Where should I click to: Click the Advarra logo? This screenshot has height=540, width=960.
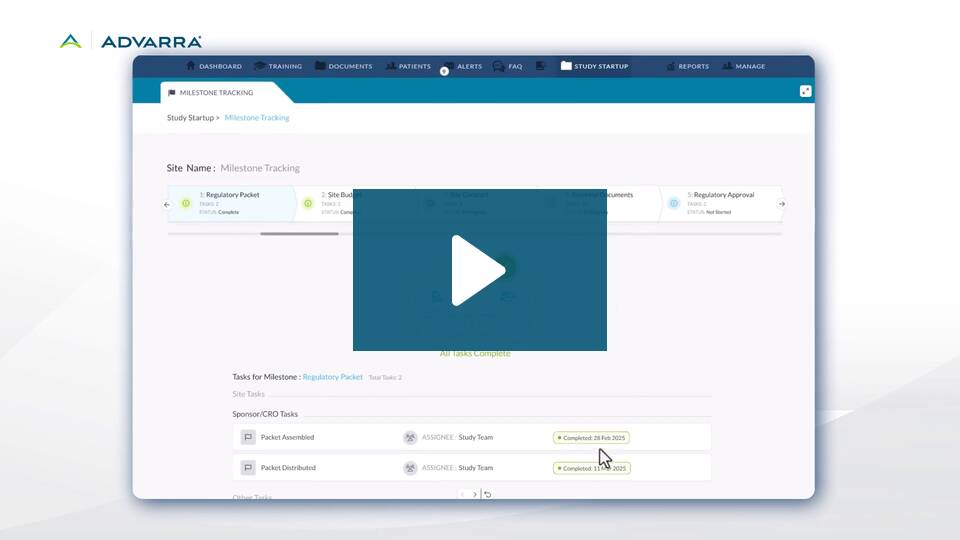click(x=130, y=42)
